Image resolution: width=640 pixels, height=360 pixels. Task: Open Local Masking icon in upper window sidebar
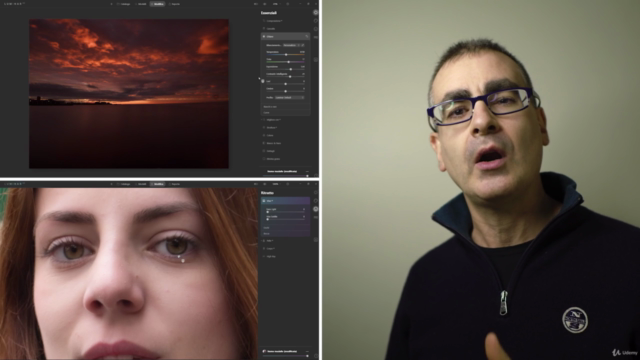[x=316, y=60]
